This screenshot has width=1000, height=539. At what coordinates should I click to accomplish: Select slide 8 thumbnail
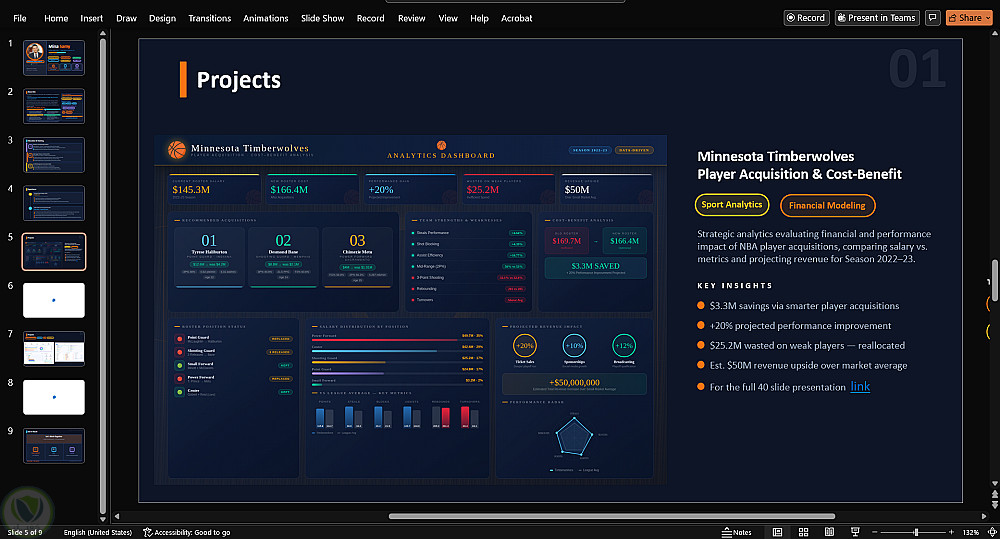pos(54,397)
